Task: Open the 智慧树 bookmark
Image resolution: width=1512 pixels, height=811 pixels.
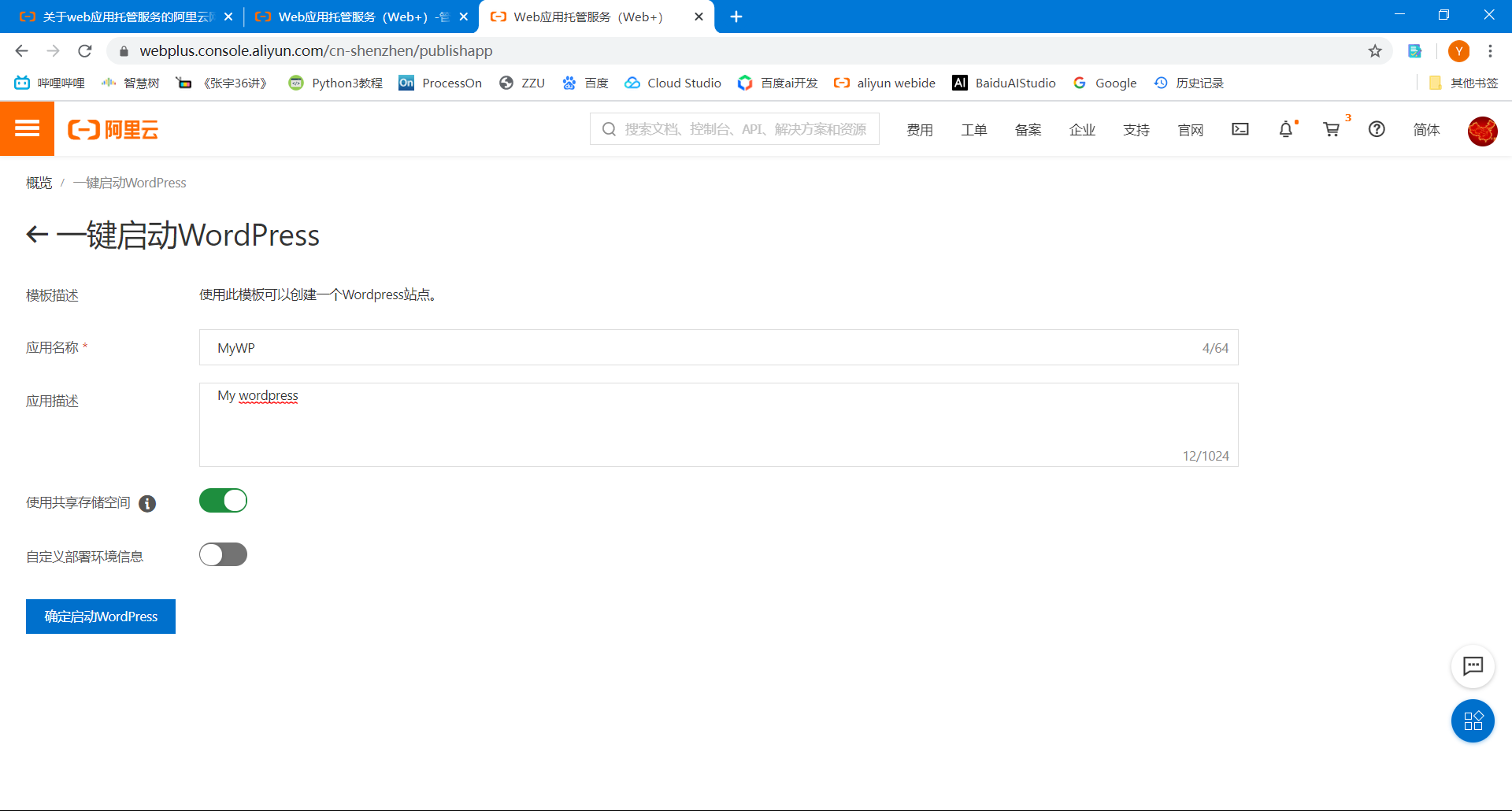Action: pos(131,83)
